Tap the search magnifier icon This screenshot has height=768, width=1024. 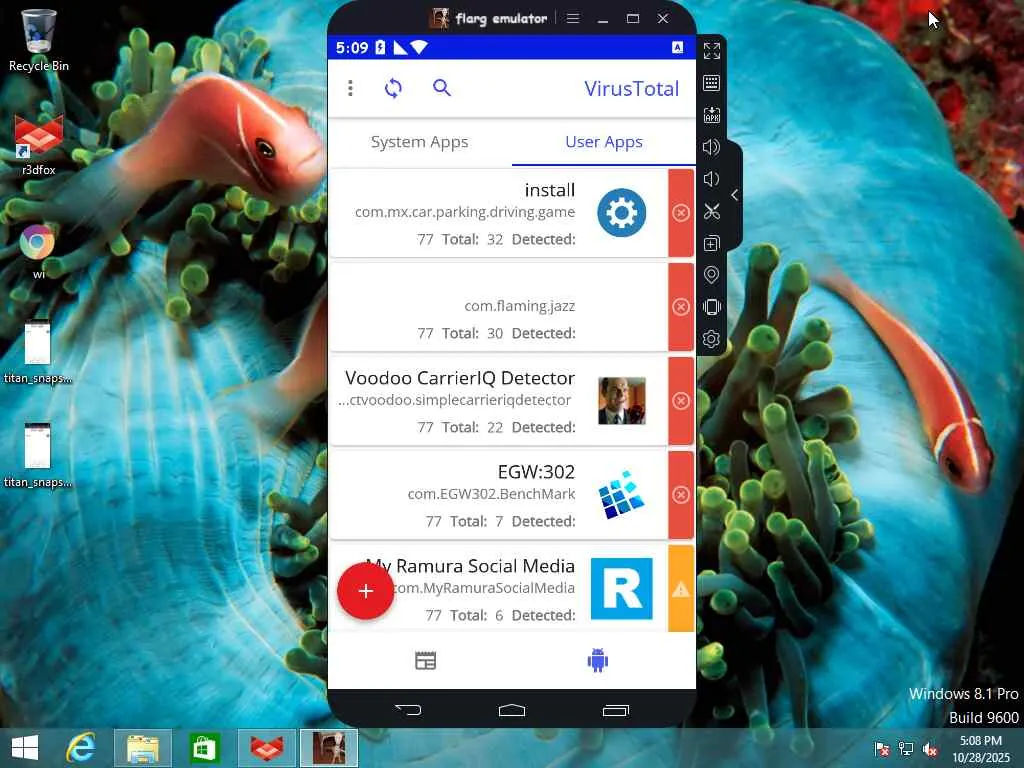(442, 88)
